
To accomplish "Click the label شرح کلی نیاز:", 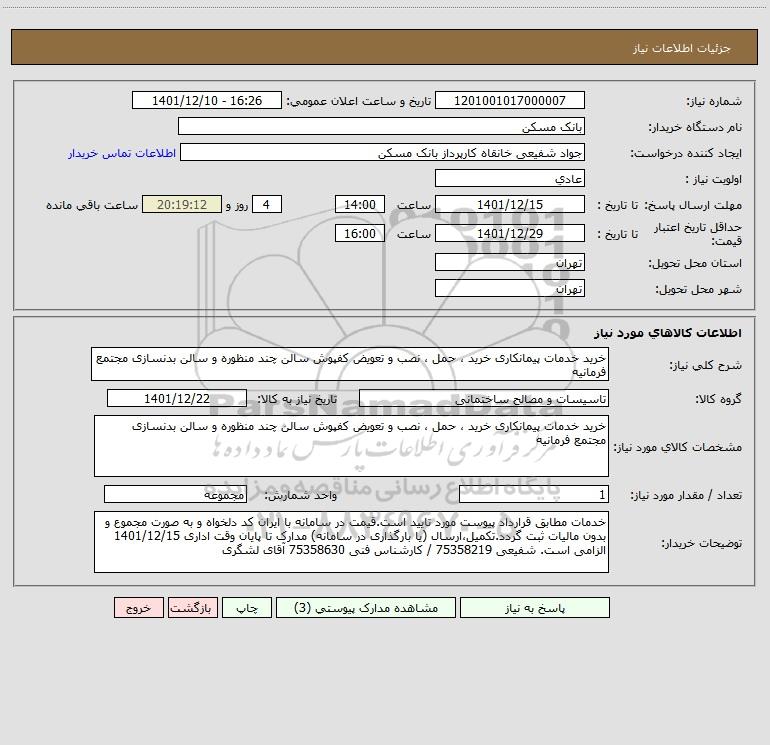I will (x=706, y=365).
